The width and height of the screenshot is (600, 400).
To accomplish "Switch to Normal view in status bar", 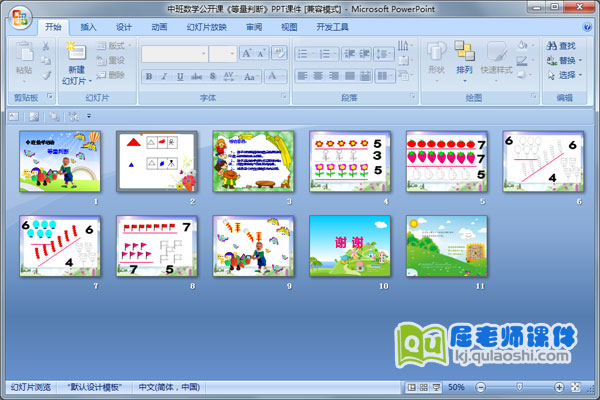I will point(411,387).
